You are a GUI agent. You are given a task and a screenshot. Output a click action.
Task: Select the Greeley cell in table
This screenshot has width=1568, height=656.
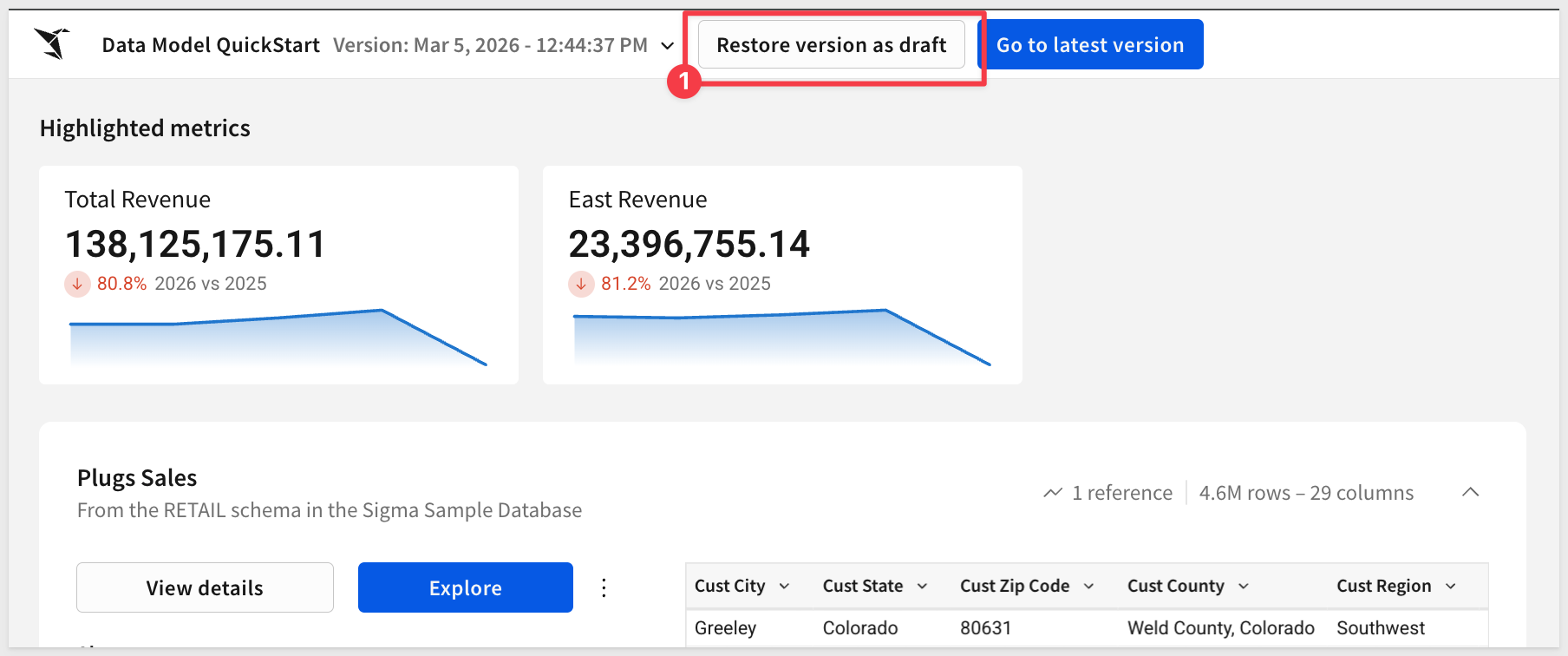point(725,627)
